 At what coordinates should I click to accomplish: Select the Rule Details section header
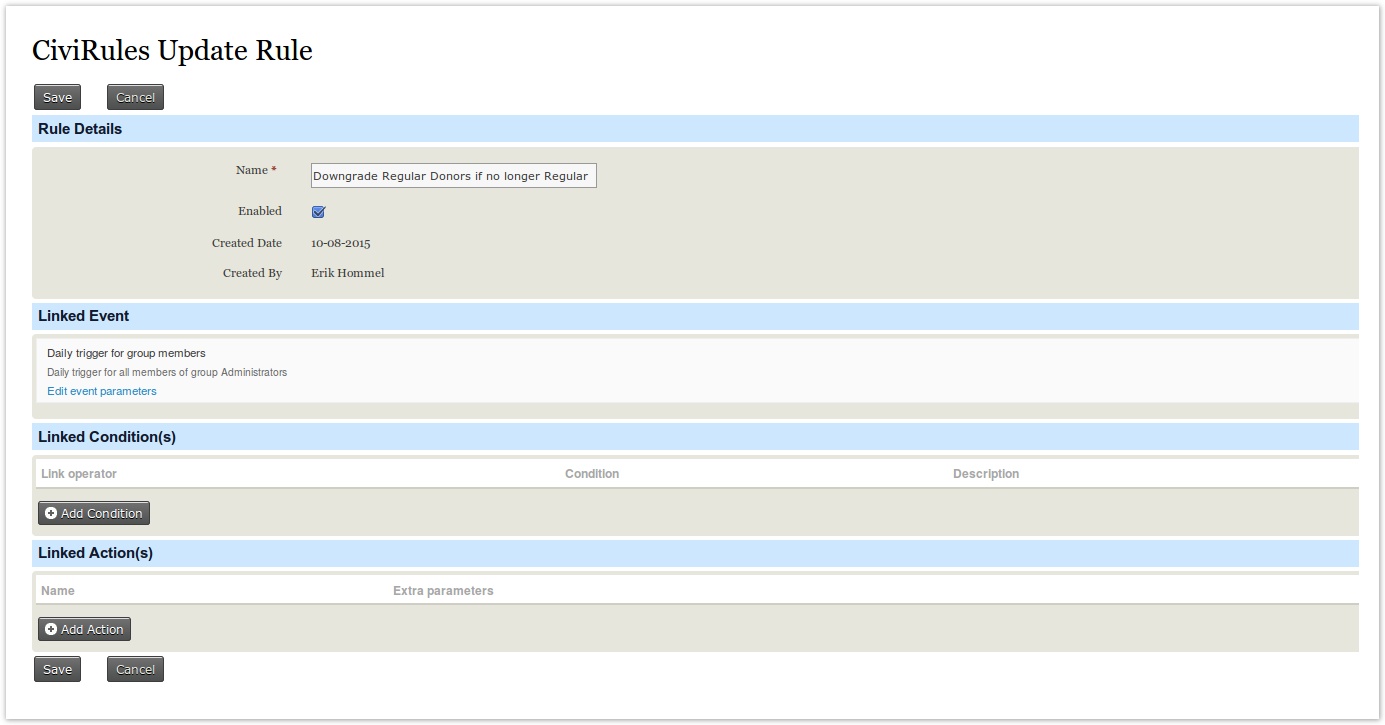[80, 129]
